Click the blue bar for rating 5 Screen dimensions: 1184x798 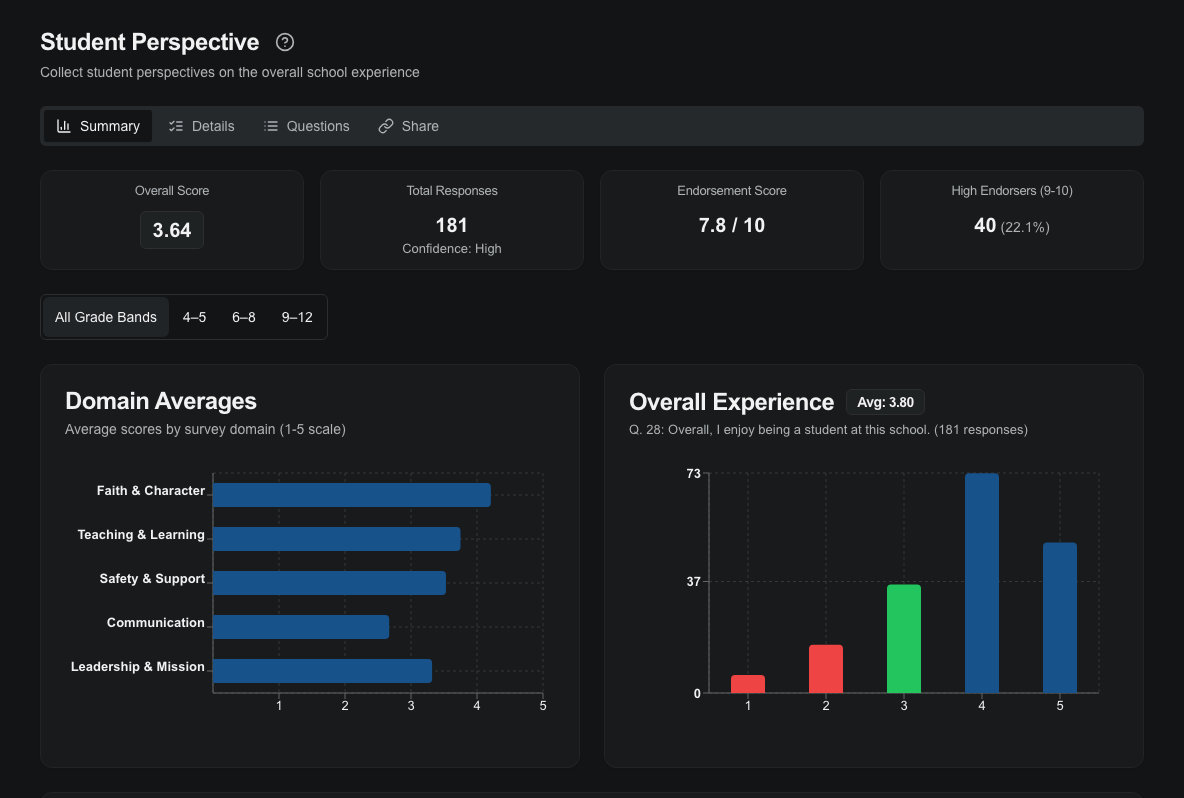[x=1059, y=618]
